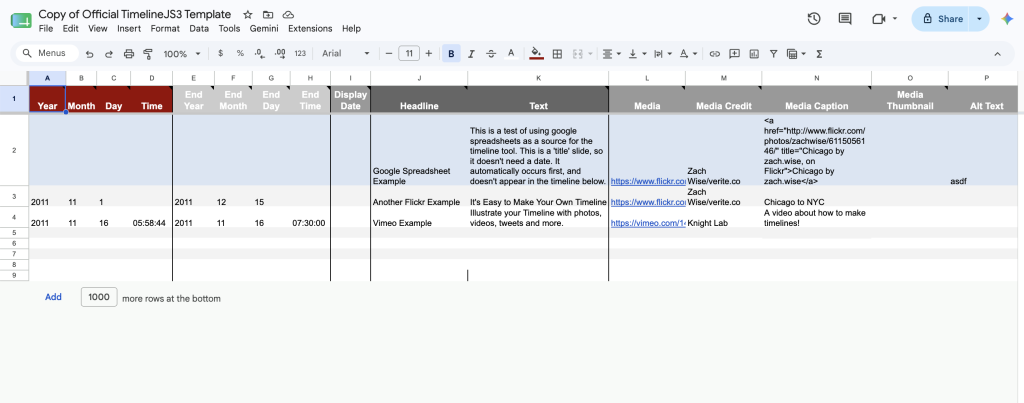The height and width of the screenshot is (403, 1024).
Task: Open the vimeo.com media link
Action: coord(647,223)
